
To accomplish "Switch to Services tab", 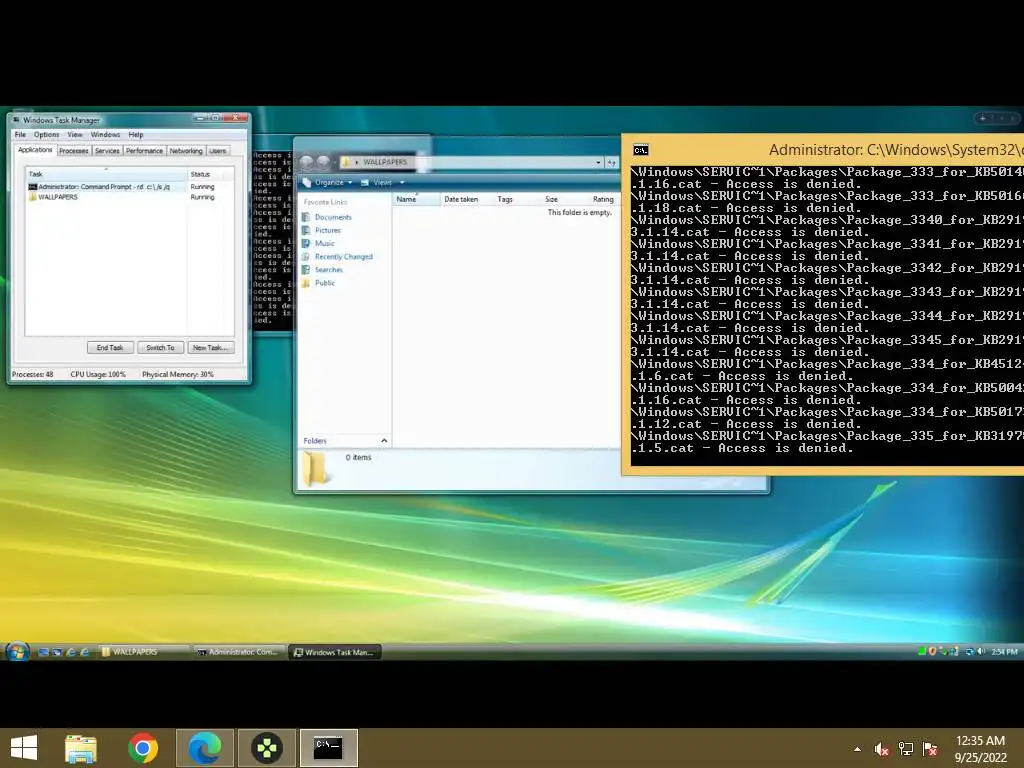I will [107, 151].
